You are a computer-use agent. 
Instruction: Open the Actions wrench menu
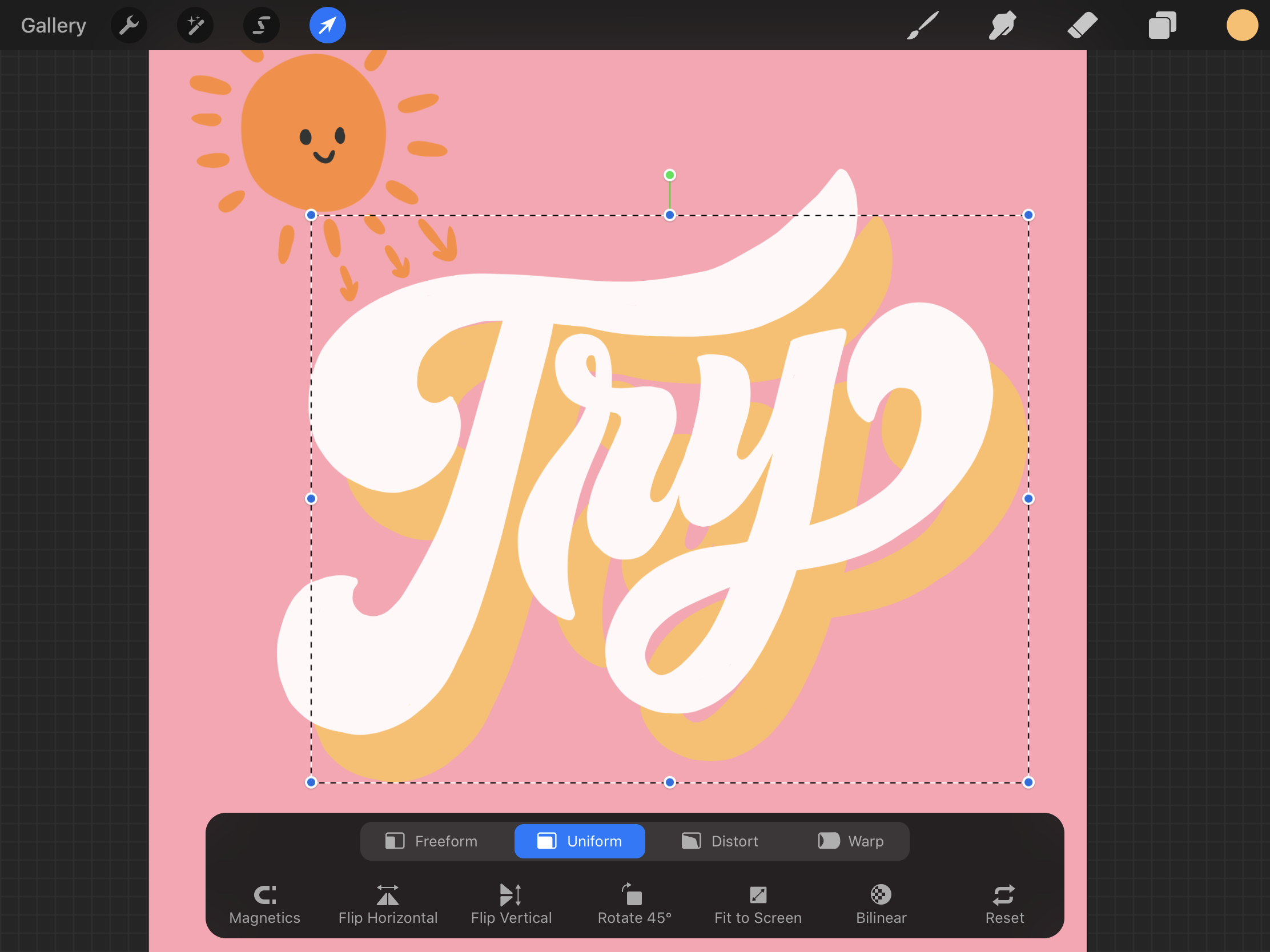pyautogui.click(x=128, y=25)
